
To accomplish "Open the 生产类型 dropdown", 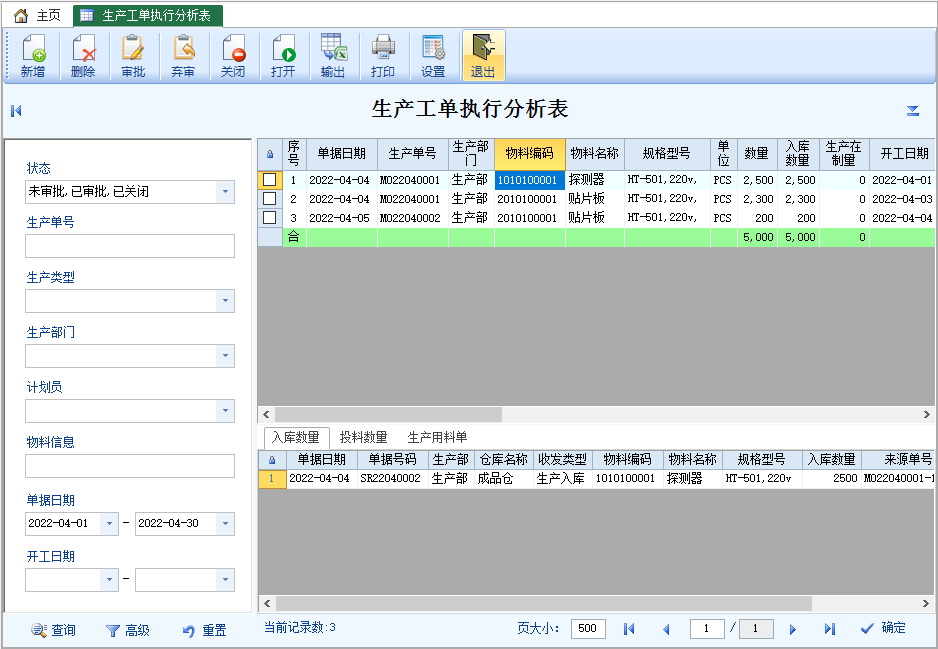I will [x=225, y=301].
